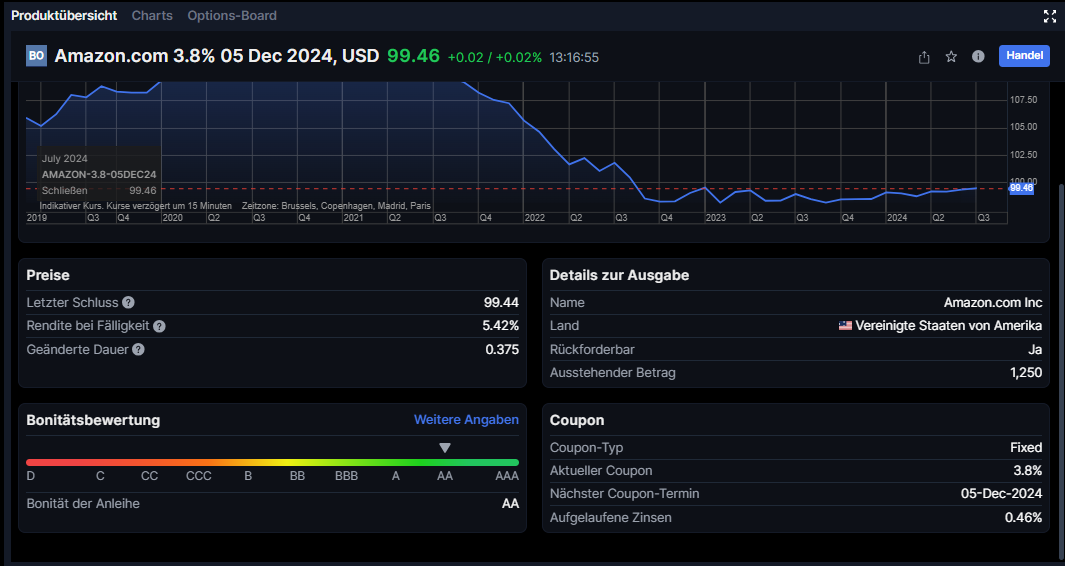Screen dimensions: 1065x566
Task: Open help icon for Geänderte Dauer
Action: click(x=138, y=350)
